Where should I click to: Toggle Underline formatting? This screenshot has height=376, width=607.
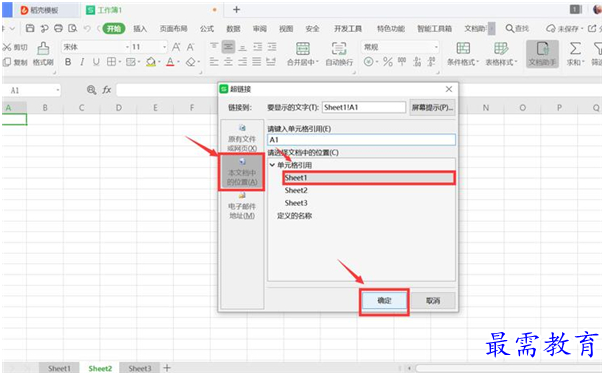[96, 62]
